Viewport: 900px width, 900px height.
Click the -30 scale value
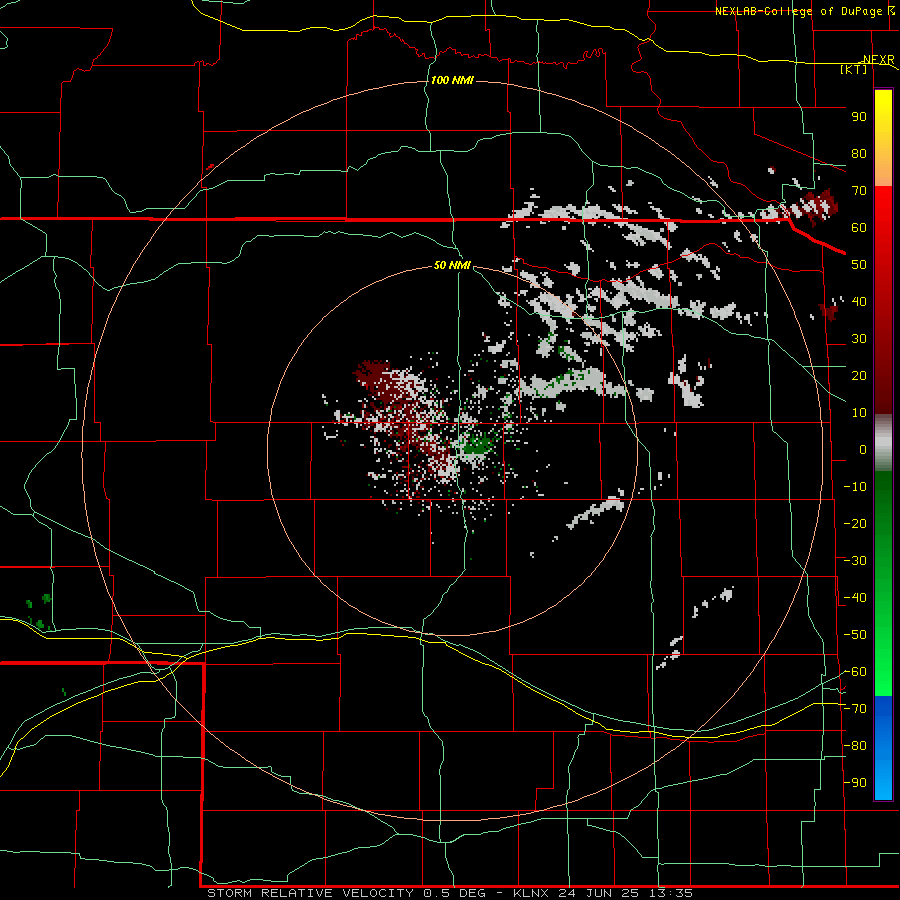(855, 561)
